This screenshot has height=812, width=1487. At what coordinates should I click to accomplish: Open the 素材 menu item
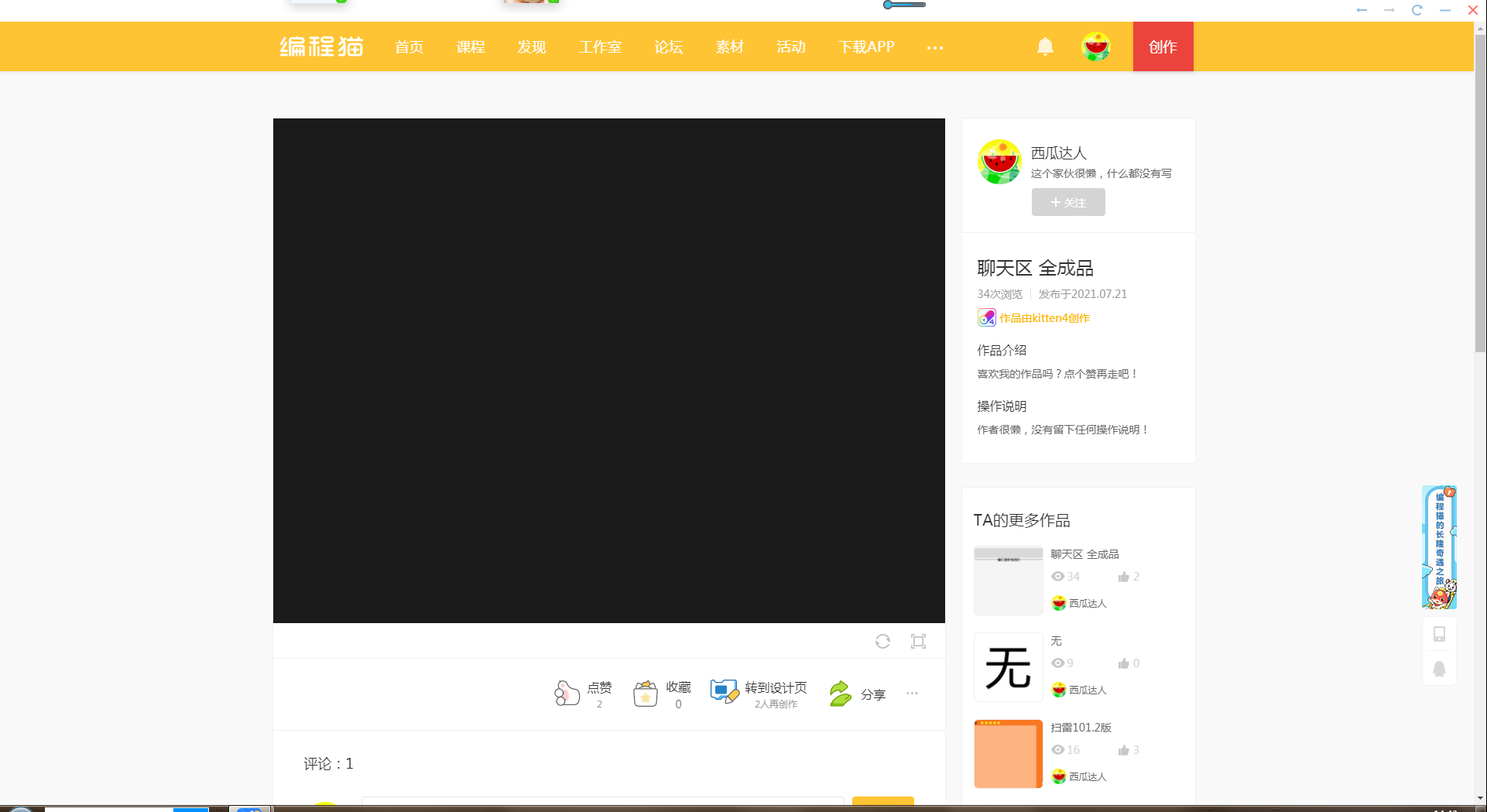(729, 47)
